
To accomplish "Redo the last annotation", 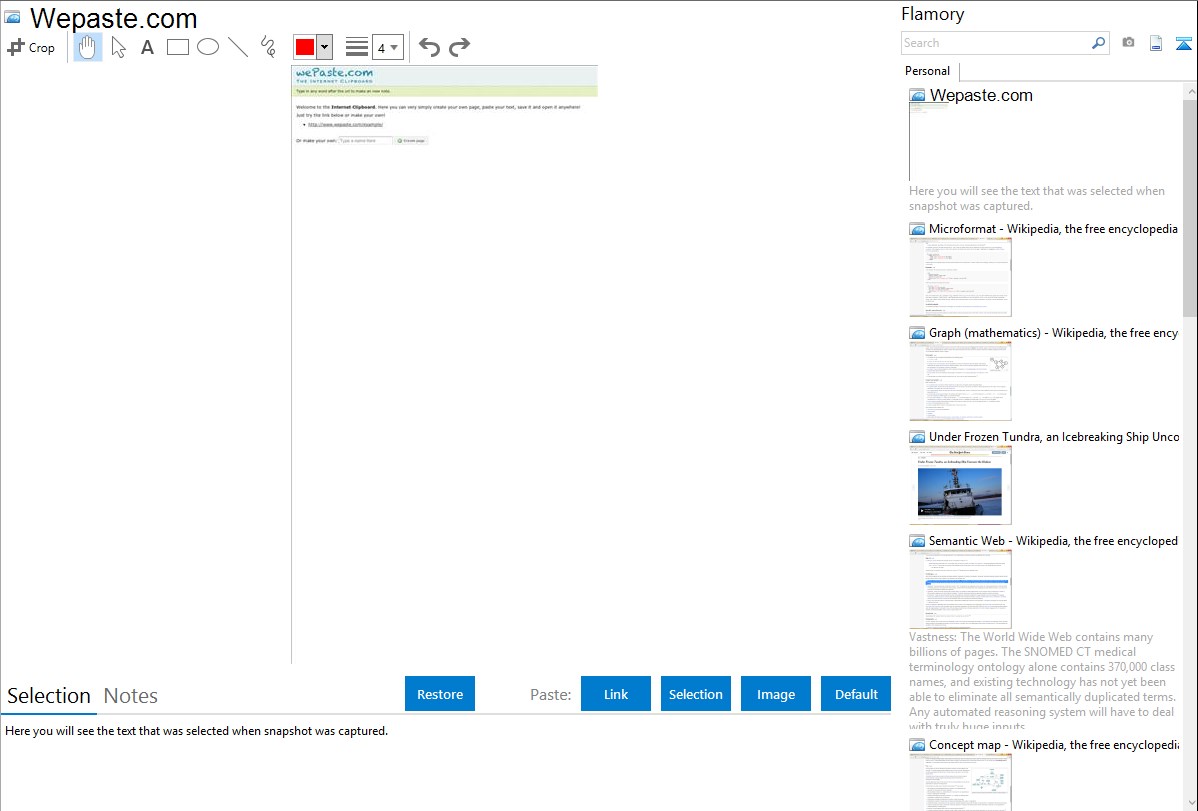I will (459, 47).
